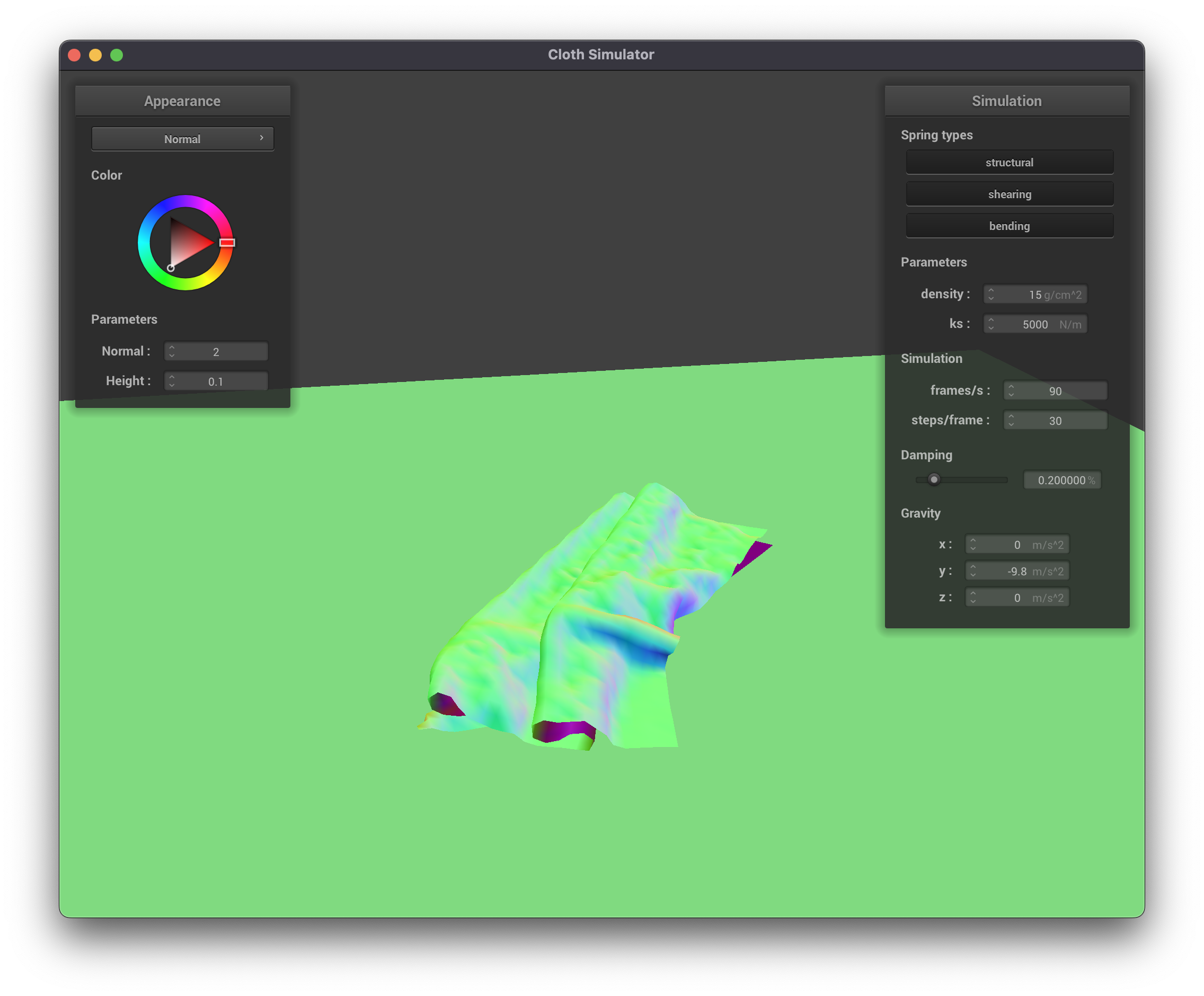Click the Damping percentage field
Viewport: 1204px width, 996px height.
pyautogui.click(x=1063, y=480)
